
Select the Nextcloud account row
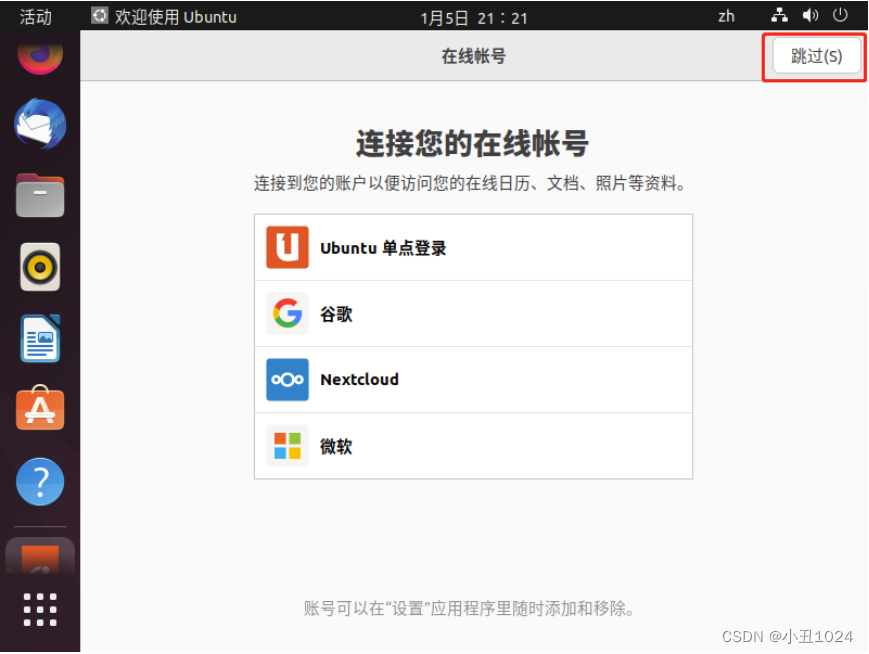pos(473,380)
